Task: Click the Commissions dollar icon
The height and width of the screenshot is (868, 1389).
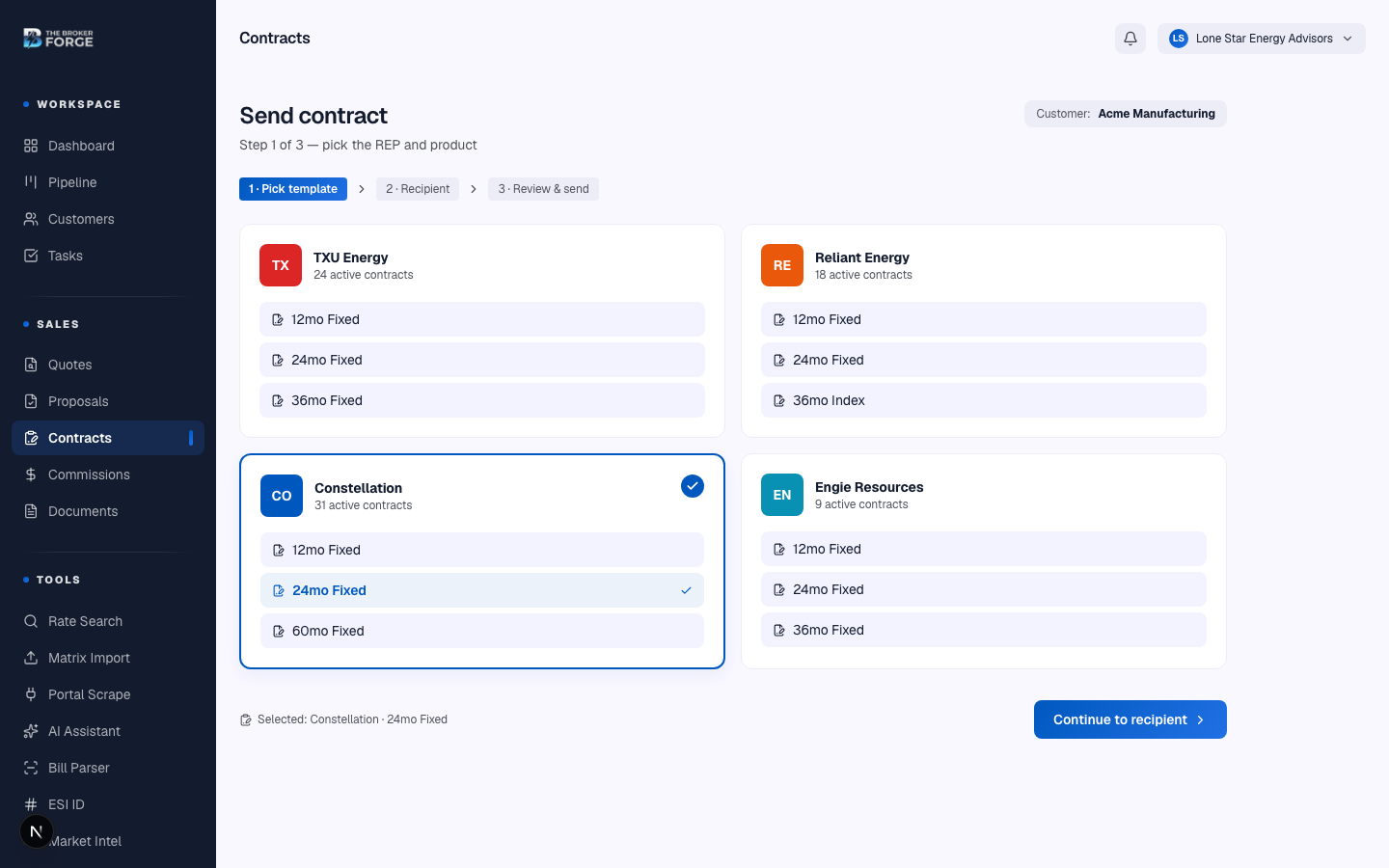Action: (31, 475)
